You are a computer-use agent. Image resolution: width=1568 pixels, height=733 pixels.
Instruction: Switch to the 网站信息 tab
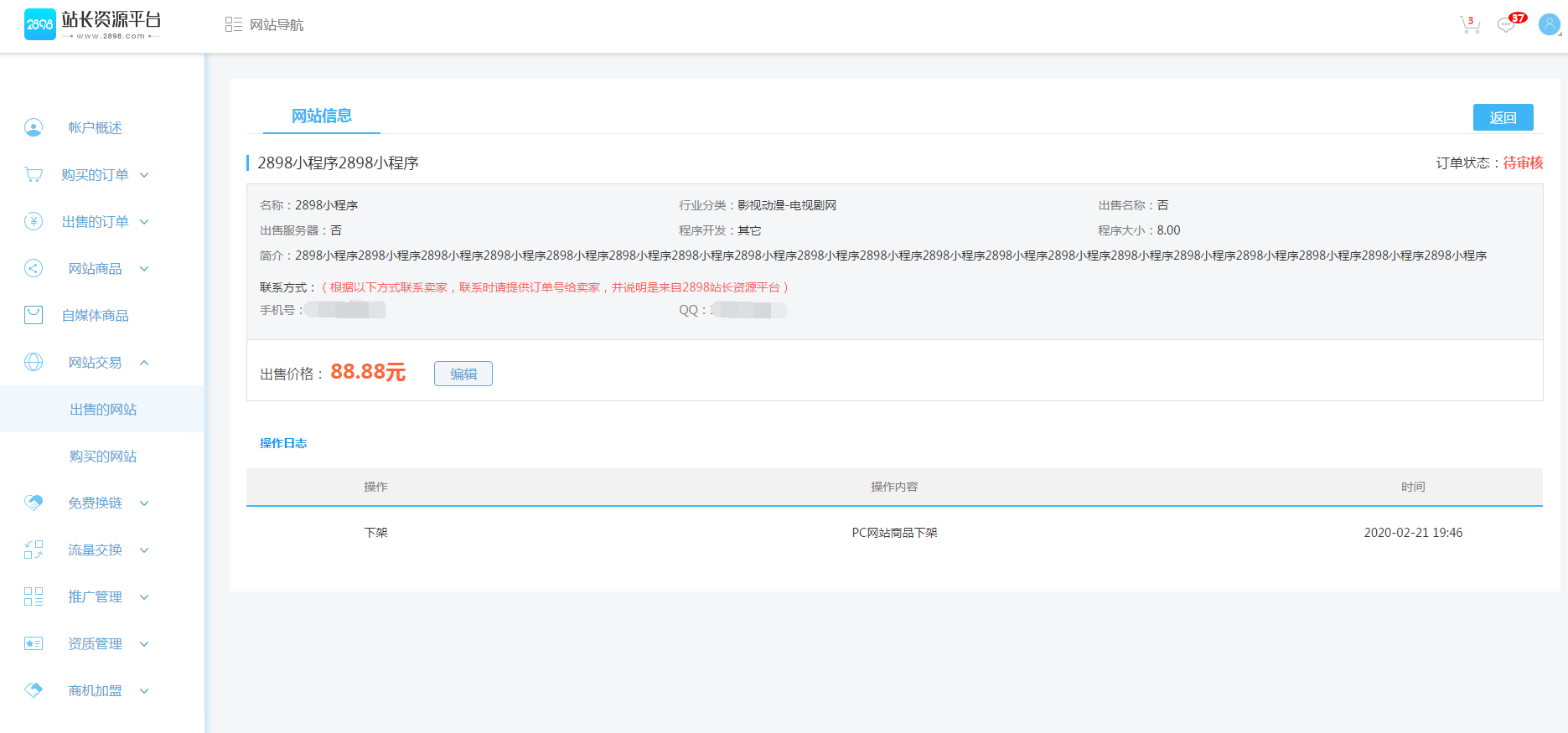point(321,116)
